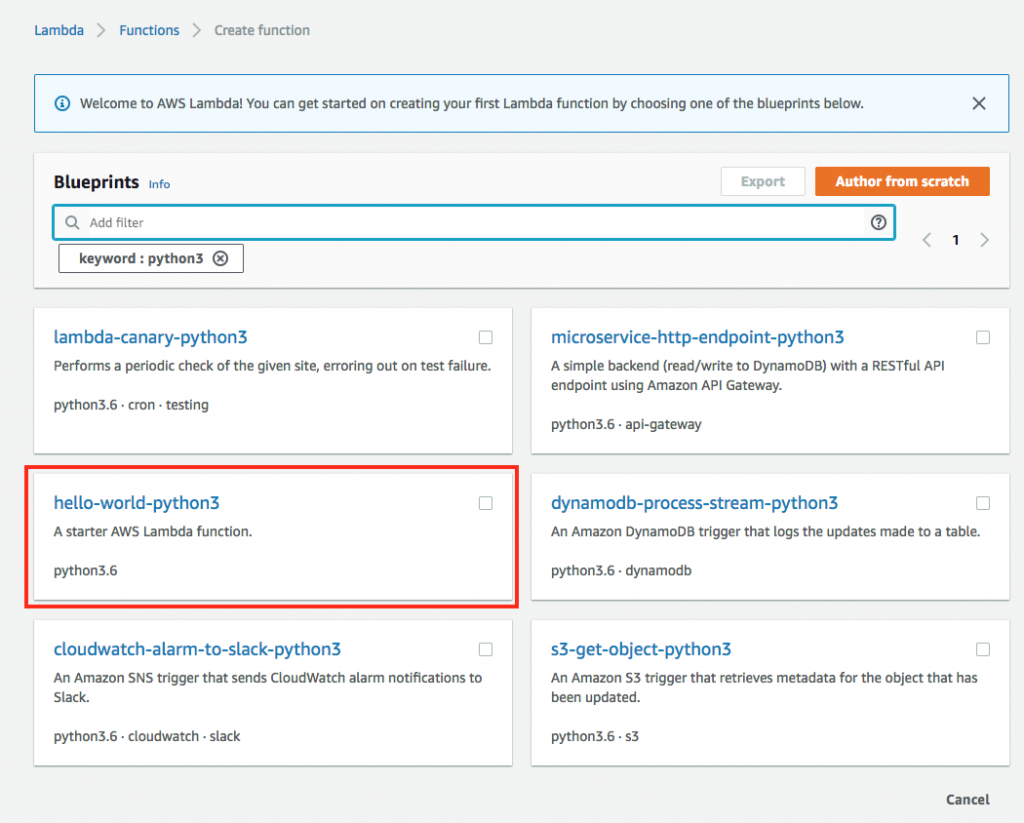Open the lambda-canary-python3 blueprint
Screen dimensions: 1024x823
(150, 337)
